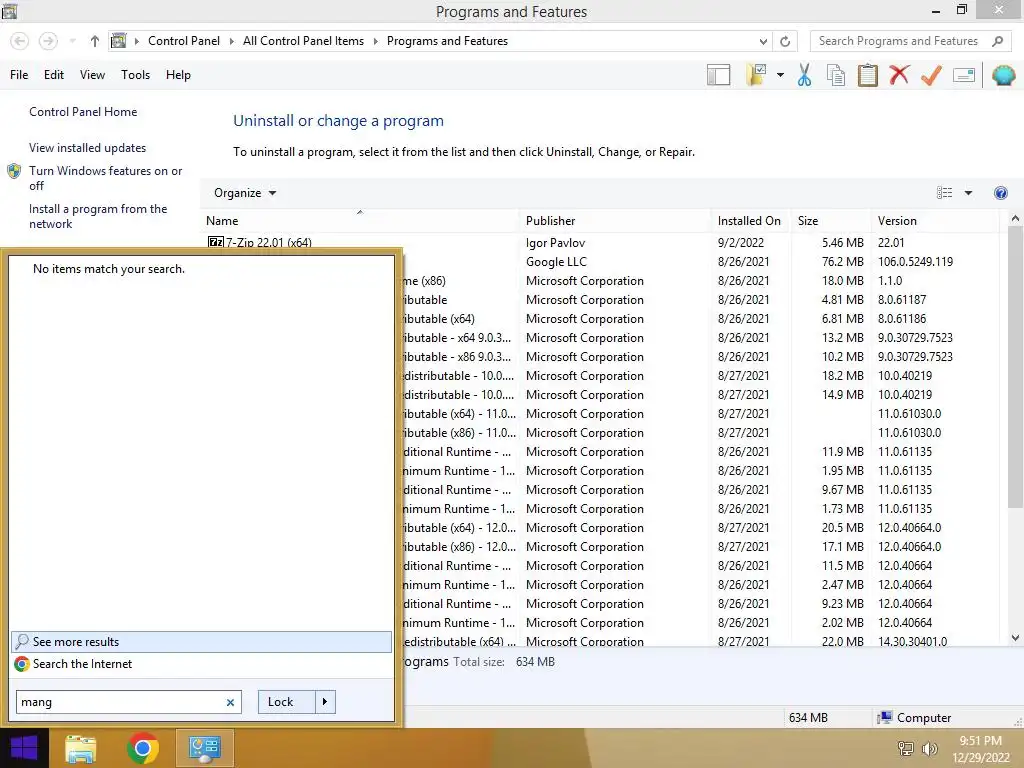1024x768 pixels.
Task: Open the blue Help icon
Action: pos(1000,193)
